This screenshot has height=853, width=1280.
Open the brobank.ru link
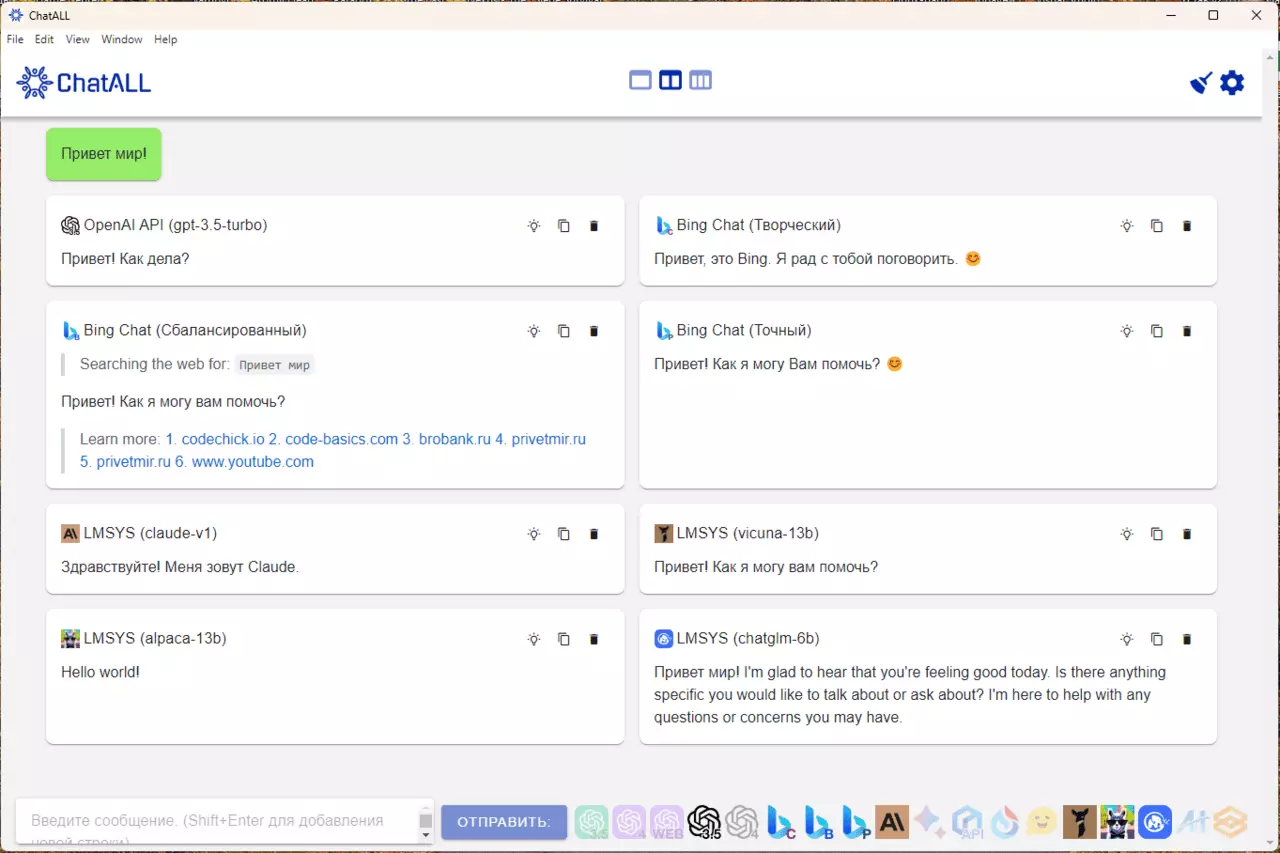(x=455, y=439)
